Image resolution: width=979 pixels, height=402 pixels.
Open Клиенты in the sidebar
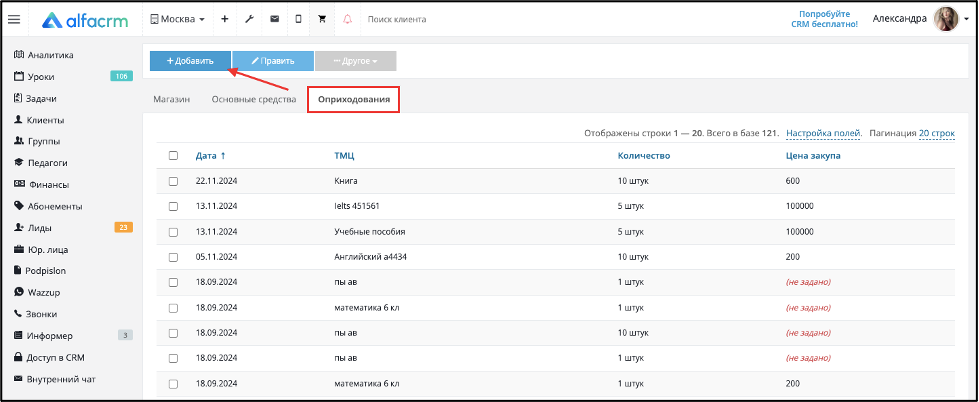[x=39, y=120]
